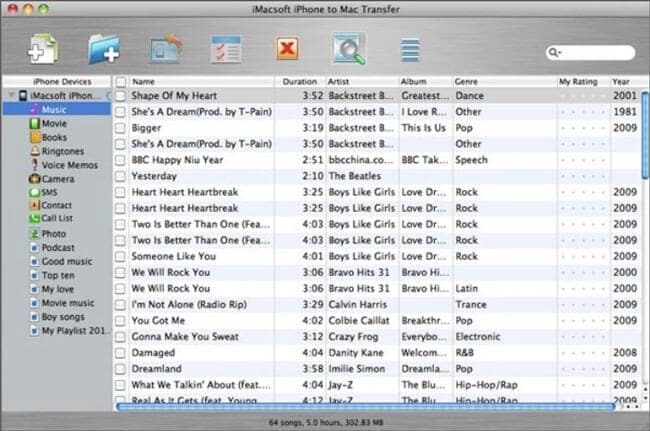650x431 pixels.
Task: Sort by the My Rating column header
Action: (584, 82)
